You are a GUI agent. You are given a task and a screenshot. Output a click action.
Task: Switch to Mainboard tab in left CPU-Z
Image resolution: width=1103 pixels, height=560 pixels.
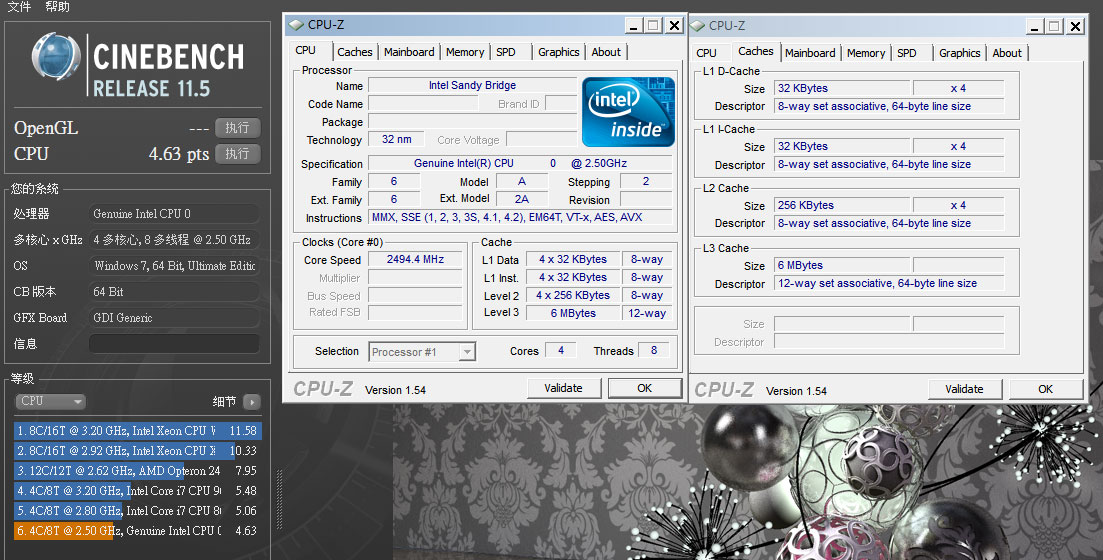pyautogui.click(x=409, y=52)
